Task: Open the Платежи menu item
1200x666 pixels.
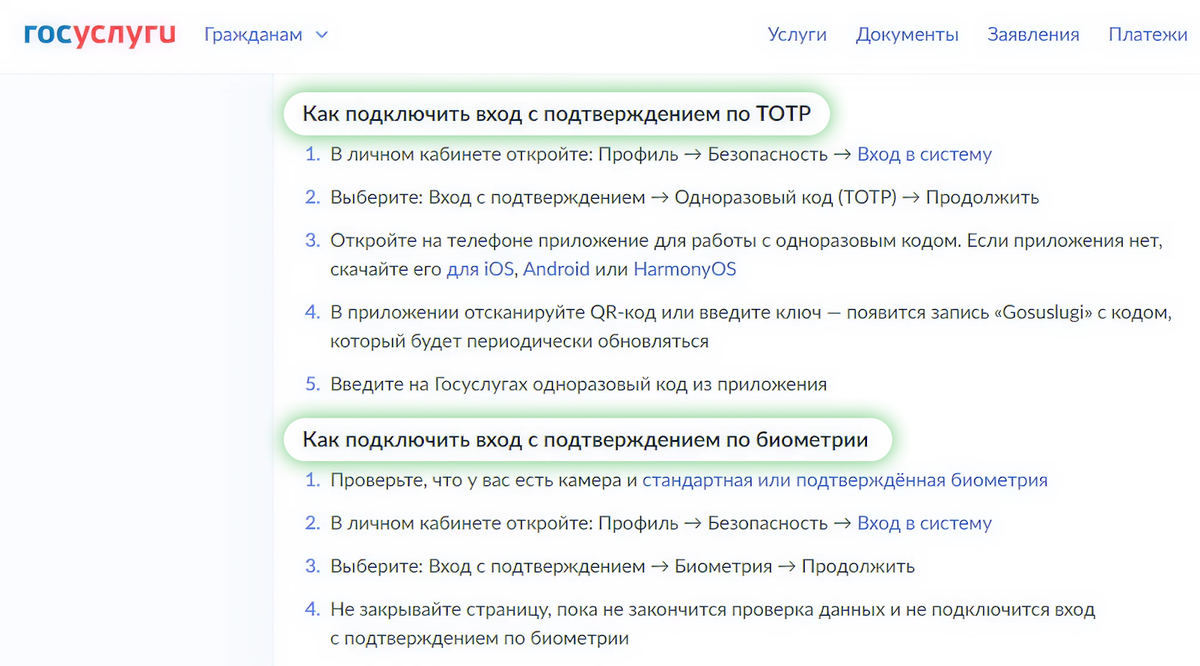Action: click(x=1148, y=35)
